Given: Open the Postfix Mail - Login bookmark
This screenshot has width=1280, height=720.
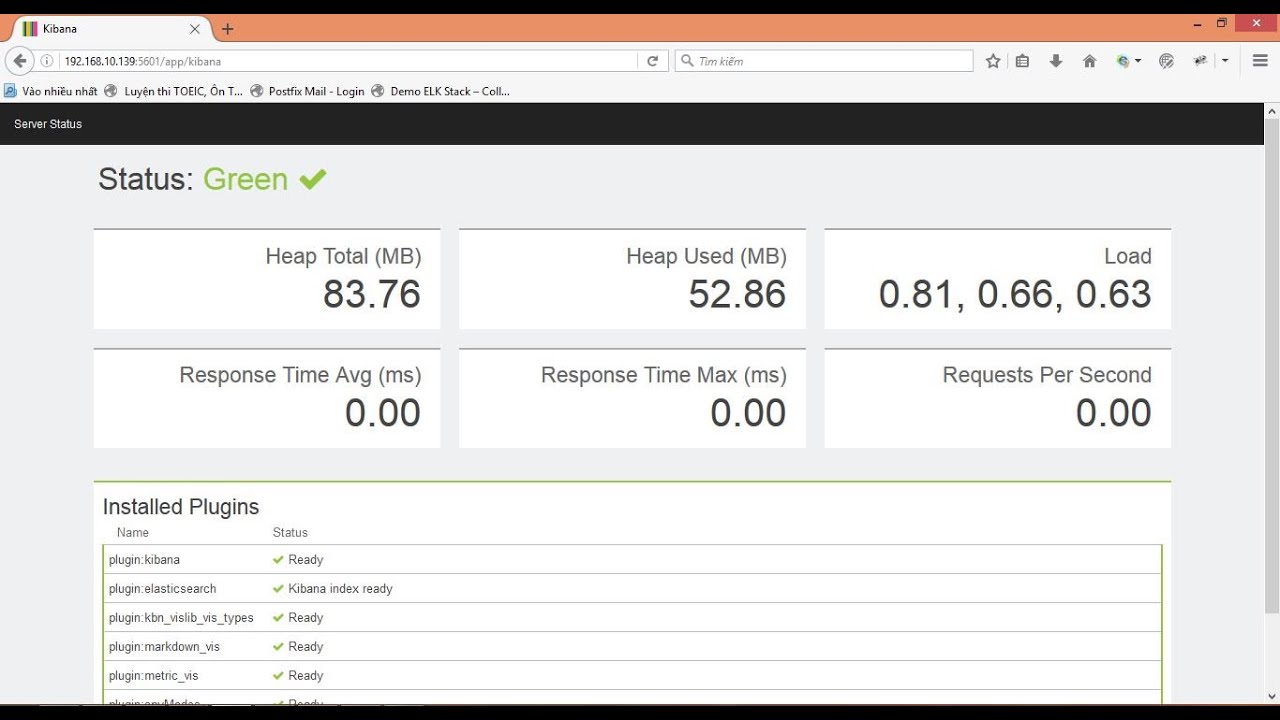Looking at the screenshot, I should pyautogui.click(x=307, y=91).
